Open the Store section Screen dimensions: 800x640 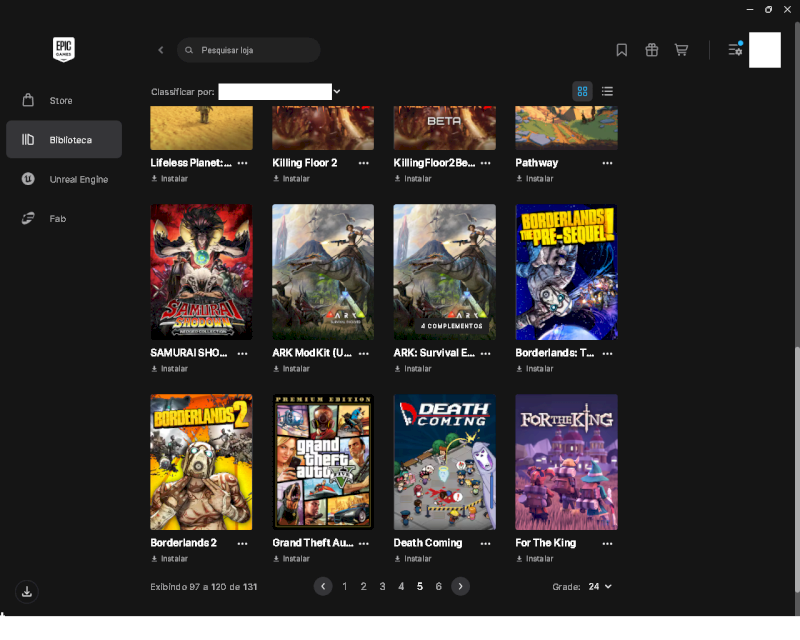[x=64, y=101]
